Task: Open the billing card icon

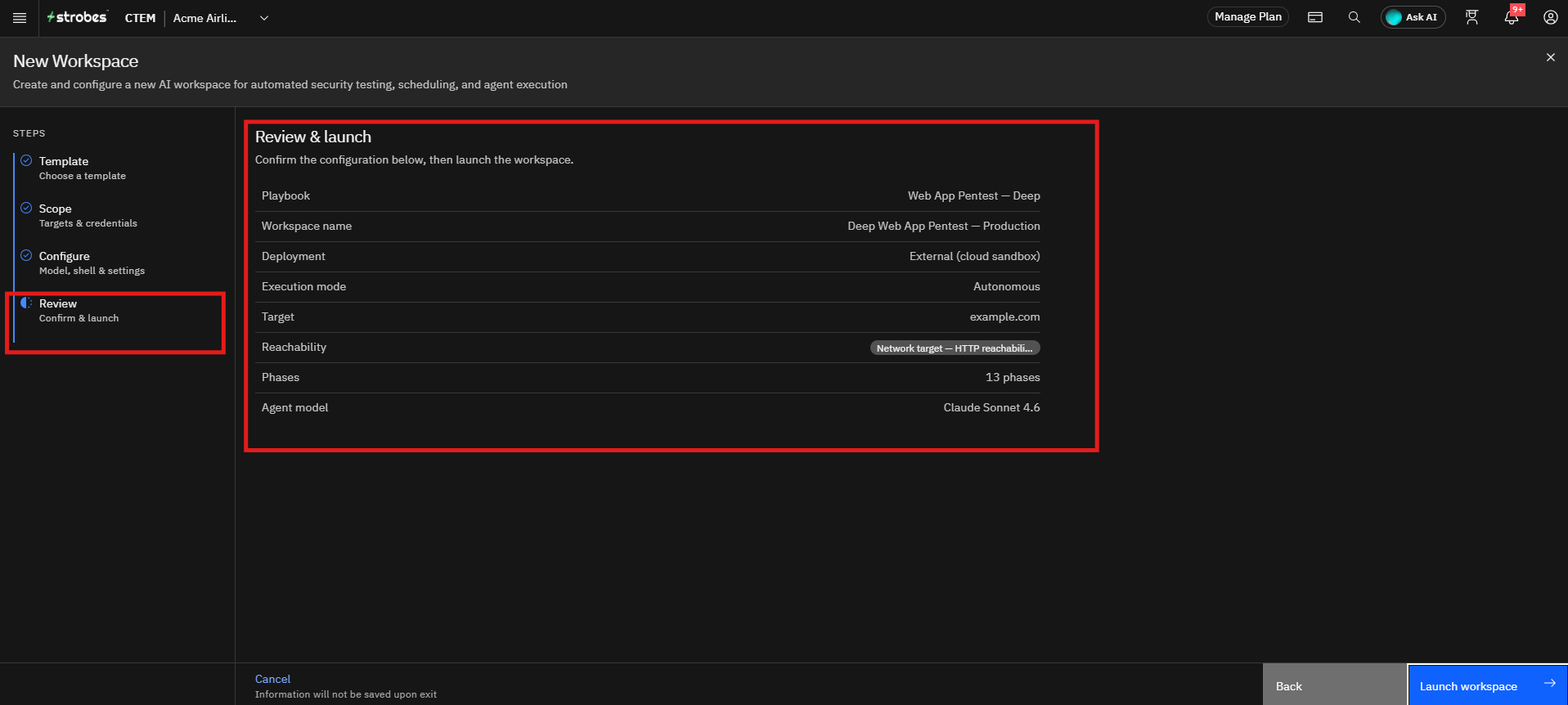Action: pos(1315,17)
